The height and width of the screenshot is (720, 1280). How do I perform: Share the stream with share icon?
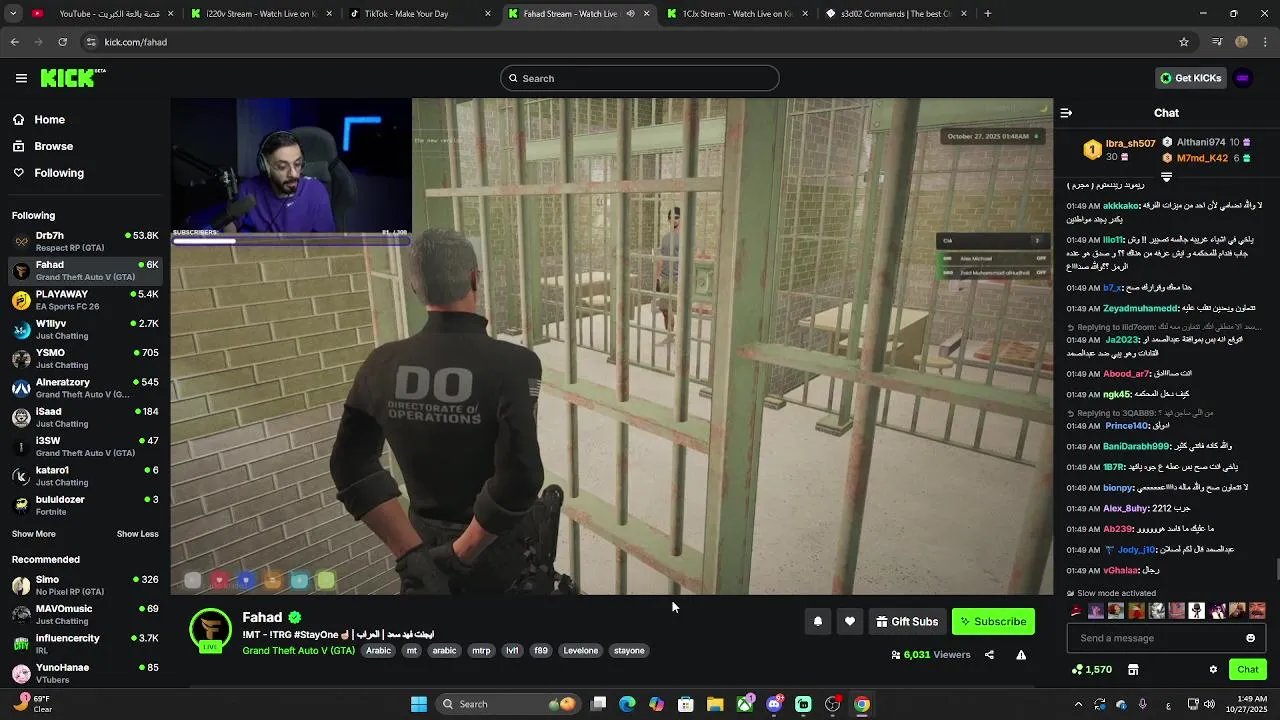coord(989,655)
